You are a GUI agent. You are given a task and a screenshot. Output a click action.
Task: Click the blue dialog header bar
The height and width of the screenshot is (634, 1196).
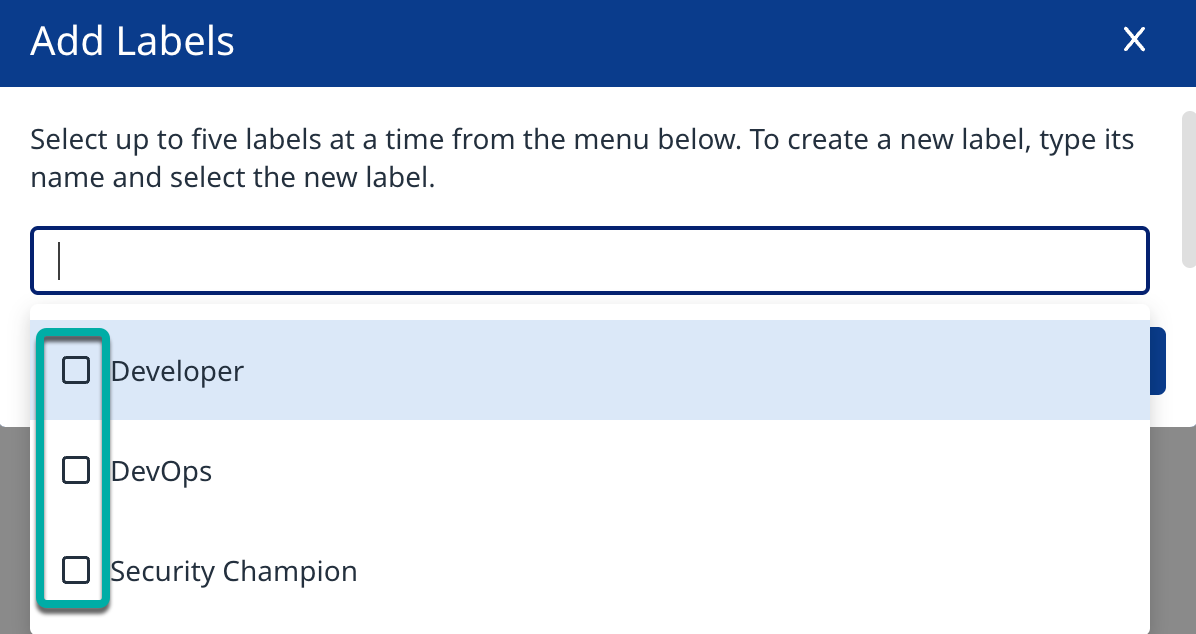(650, 42)
